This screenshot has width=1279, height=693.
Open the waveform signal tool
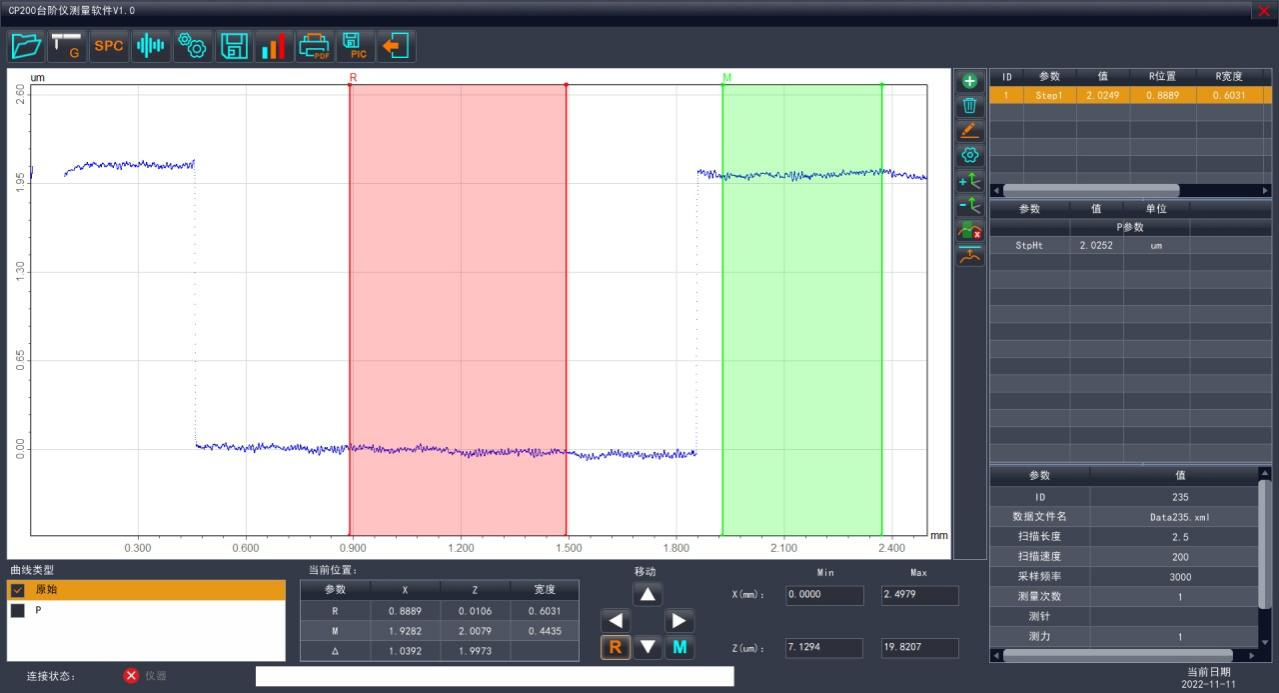click(151, 46)
